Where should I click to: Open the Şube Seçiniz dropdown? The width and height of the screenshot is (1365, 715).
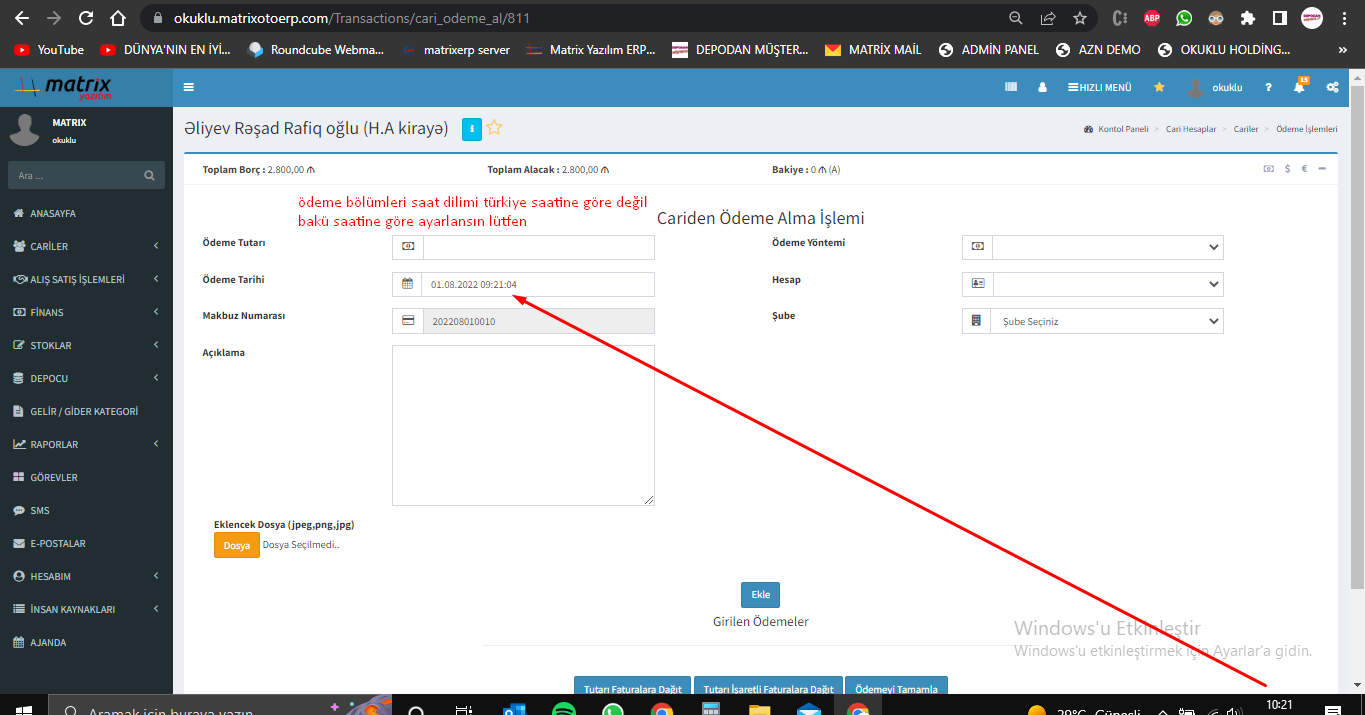coord(1107,321)
